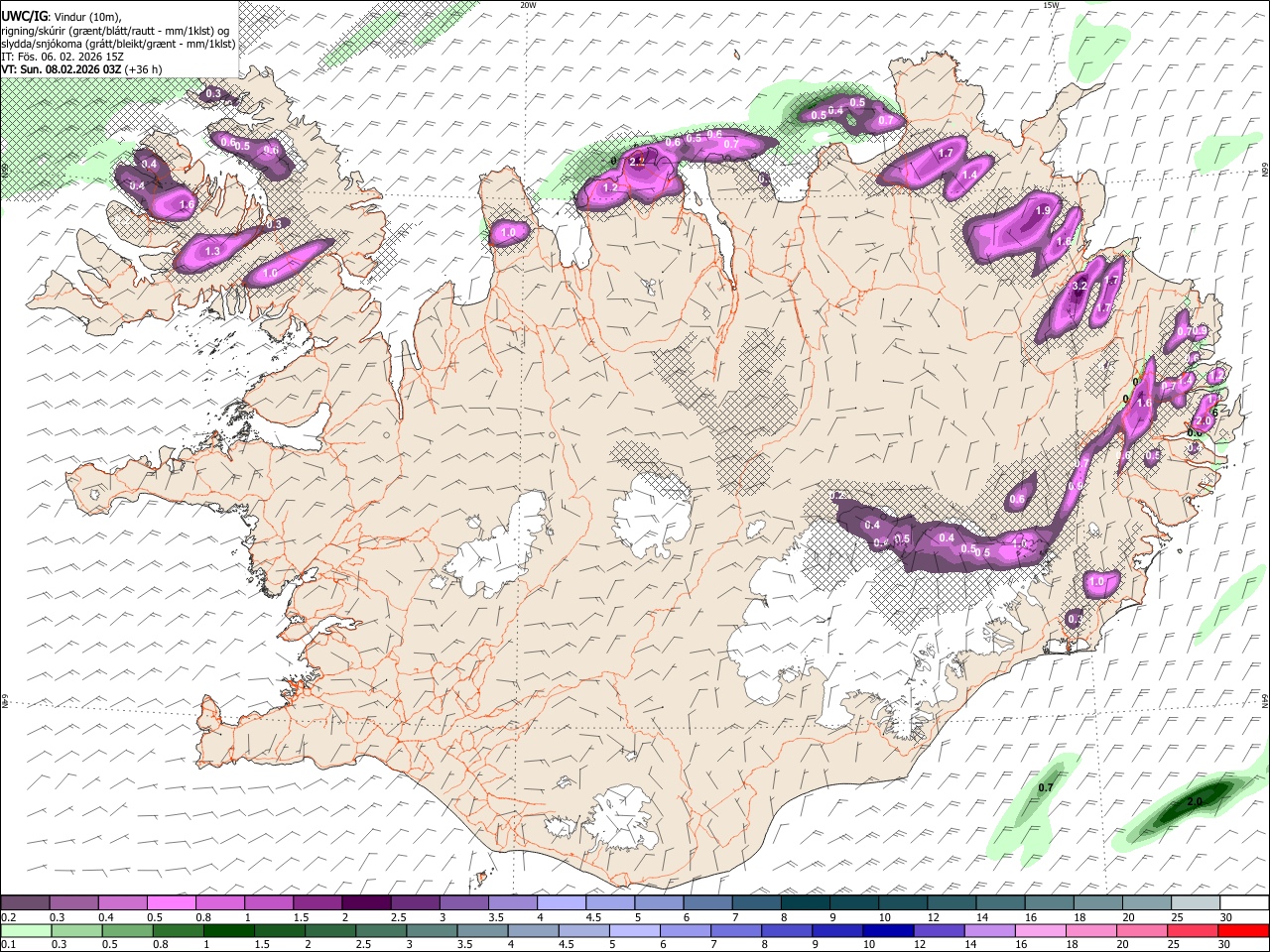Click the '15W' longitude label
Screen dimensions: 1270x952
1051,5
